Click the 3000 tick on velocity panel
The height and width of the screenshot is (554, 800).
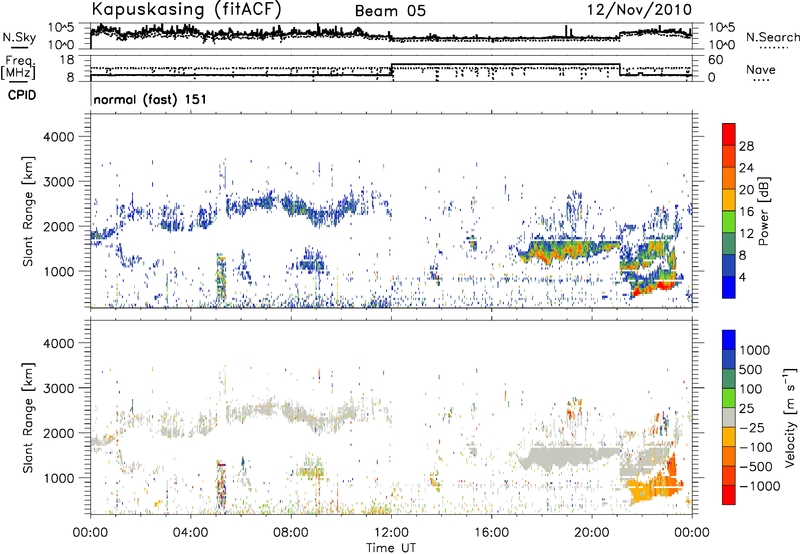58,388
